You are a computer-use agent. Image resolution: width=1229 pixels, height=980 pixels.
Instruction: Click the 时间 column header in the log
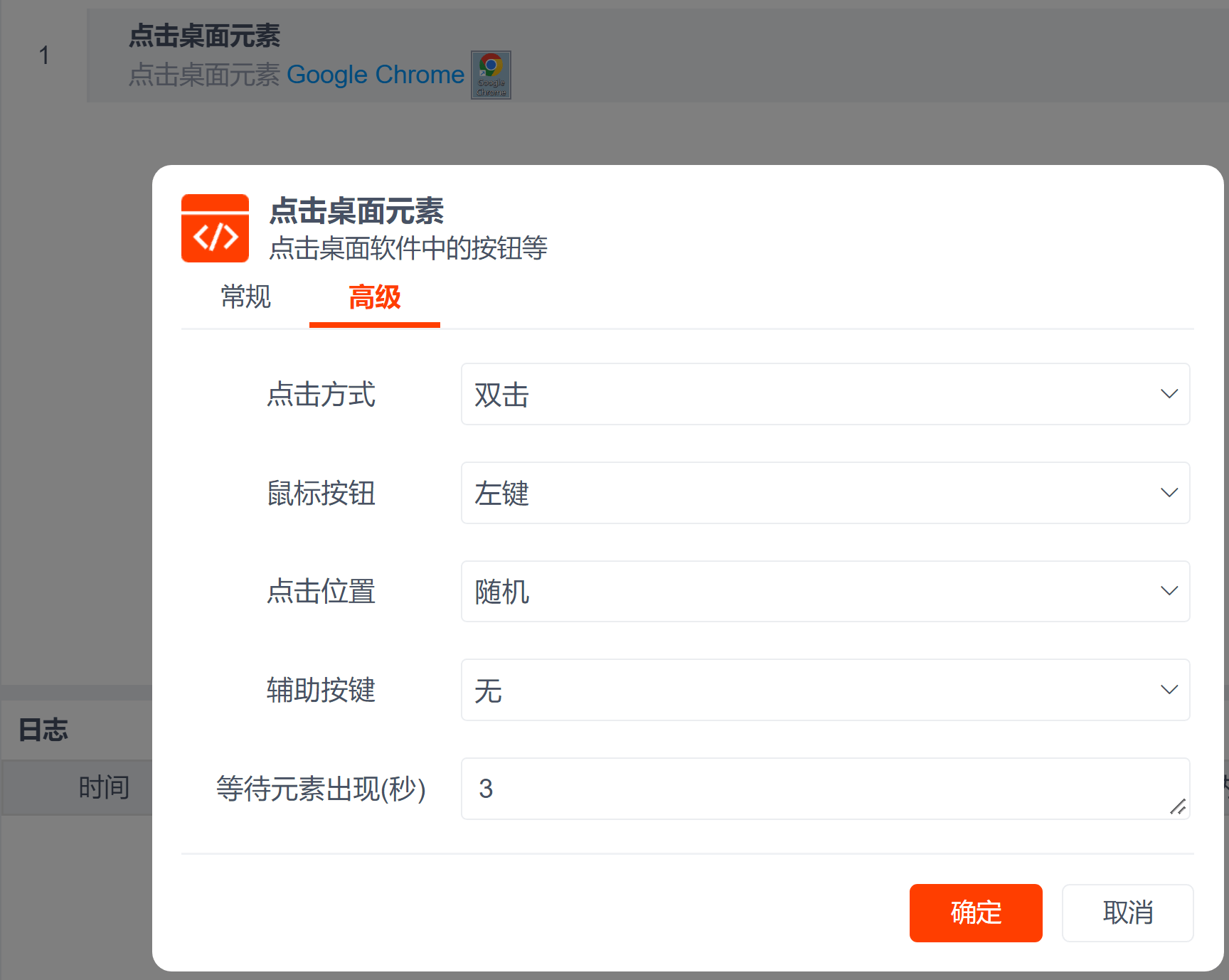point(104,787)
